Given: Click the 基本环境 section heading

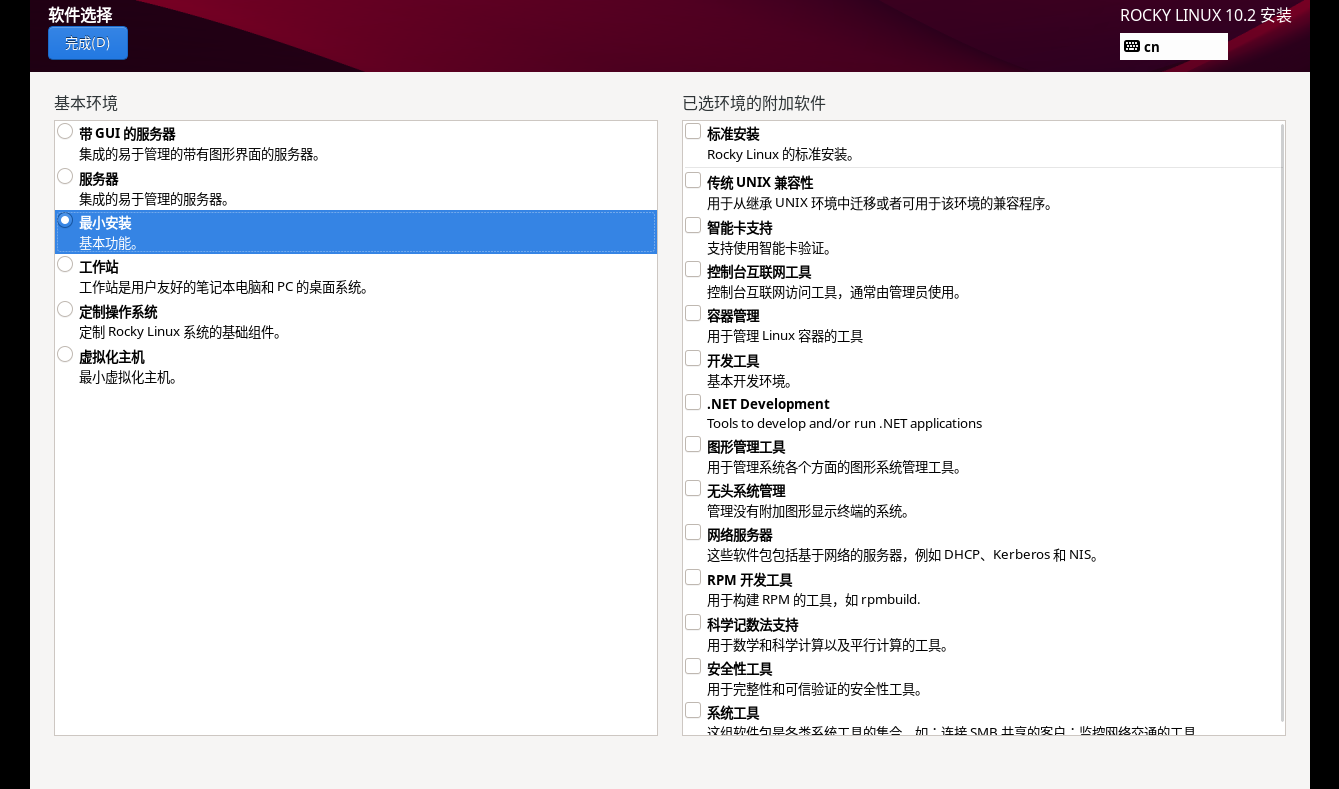Looking at the screenshot, I should point(86,103).
